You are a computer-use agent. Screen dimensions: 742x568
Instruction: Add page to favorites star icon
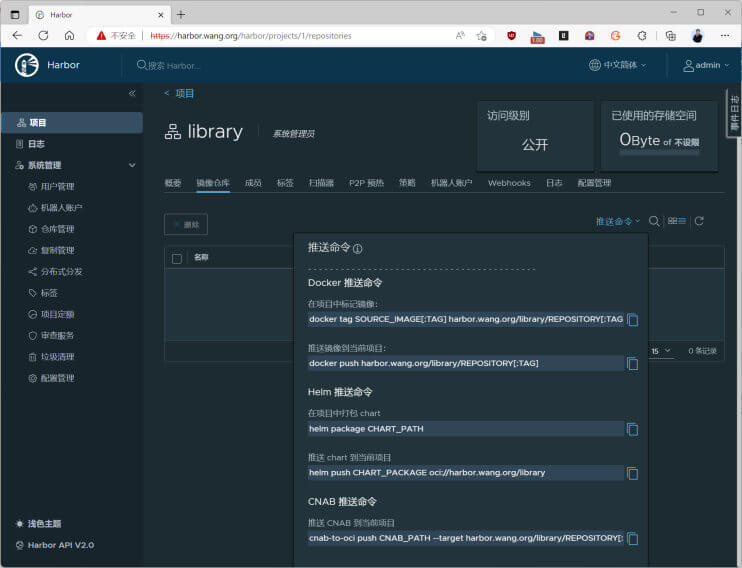tap(482, 36)
